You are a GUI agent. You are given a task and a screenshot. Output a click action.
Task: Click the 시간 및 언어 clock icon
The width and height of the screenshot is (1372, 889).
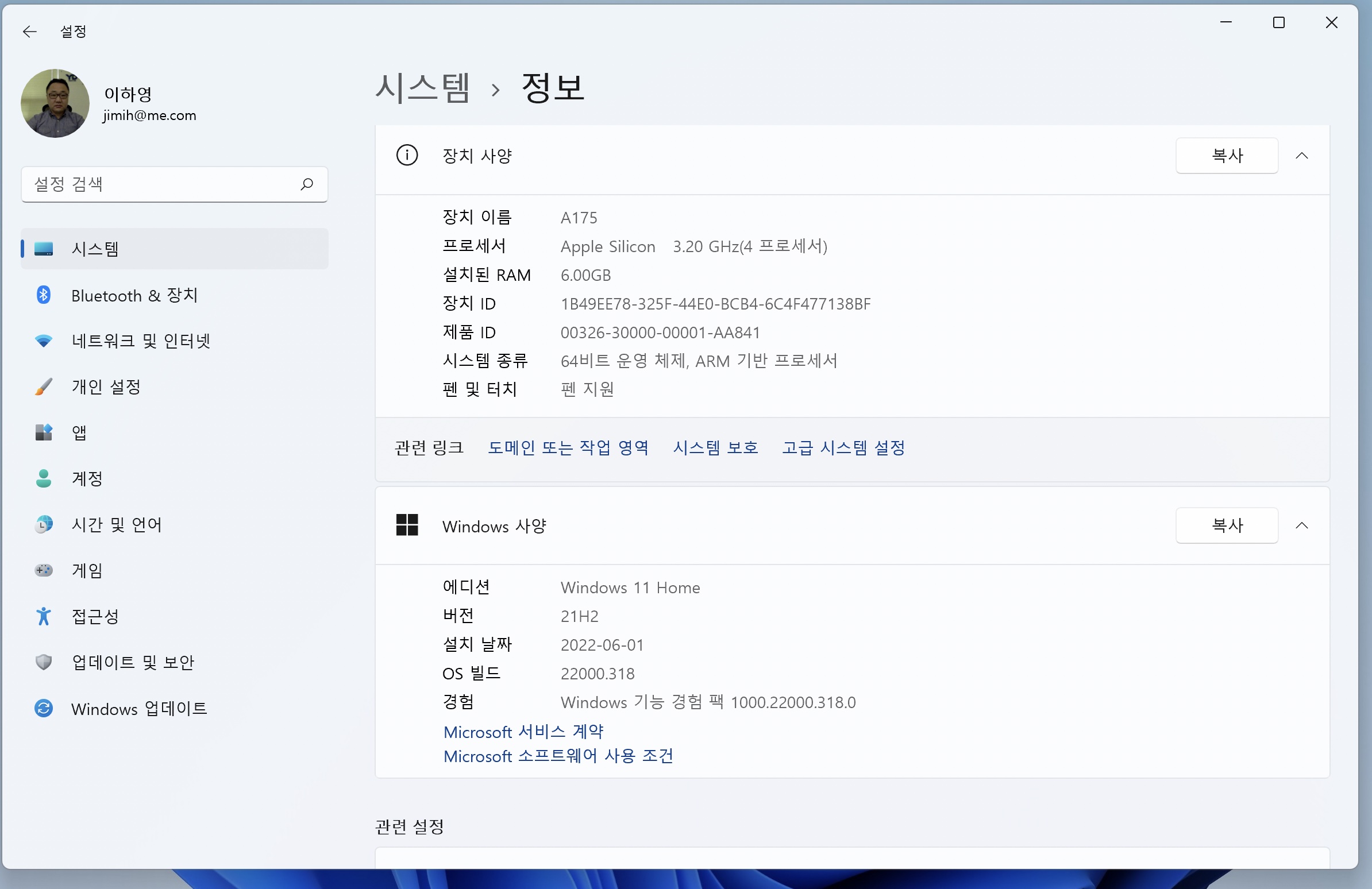point(44,524)
